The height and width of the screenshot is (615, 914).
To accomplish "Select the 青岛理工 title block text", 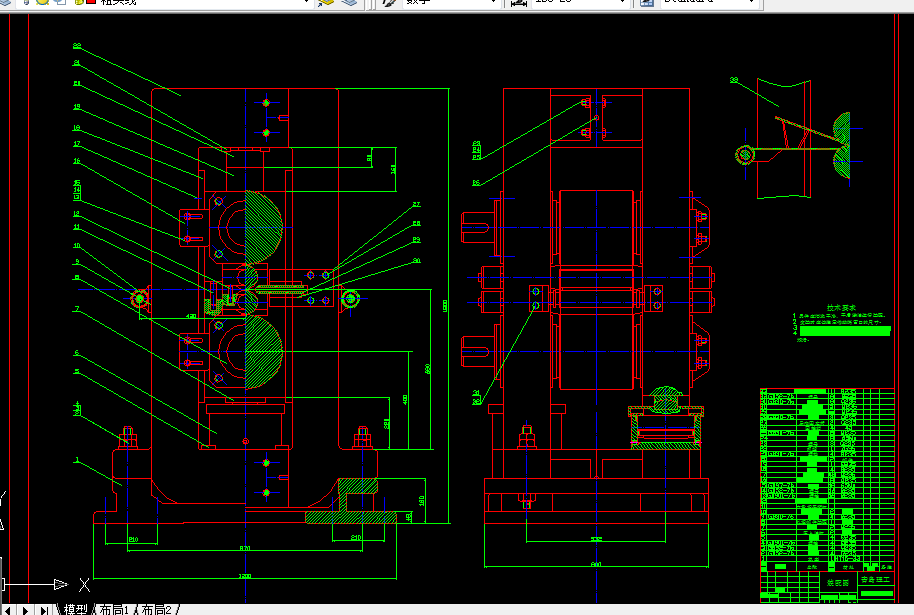I will point(876,579).
